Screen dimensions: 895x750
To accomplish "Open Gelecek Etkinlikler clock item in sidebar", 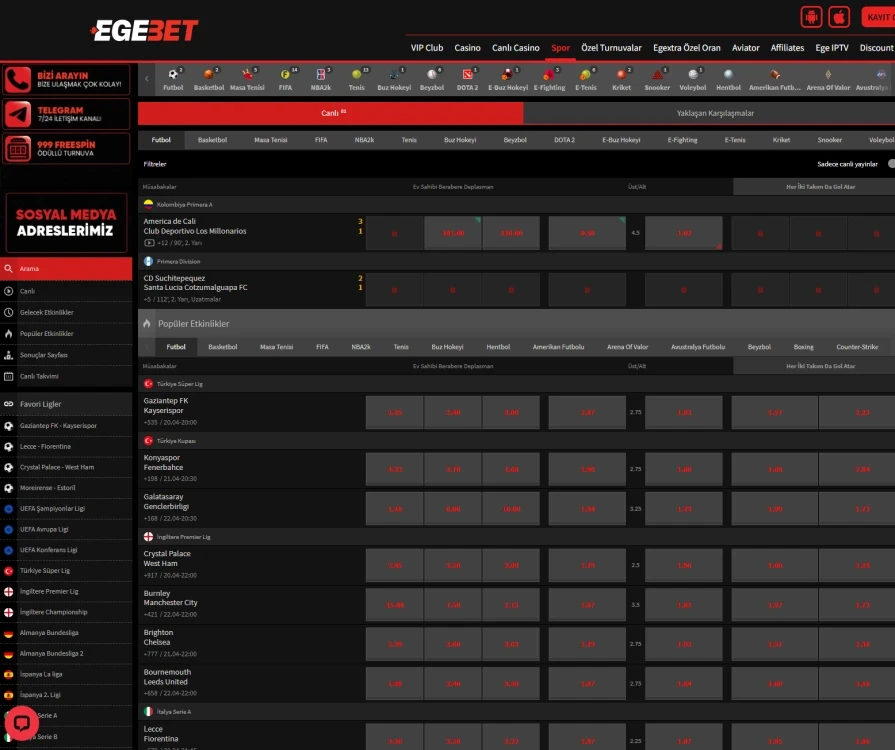I will point(66,312).
